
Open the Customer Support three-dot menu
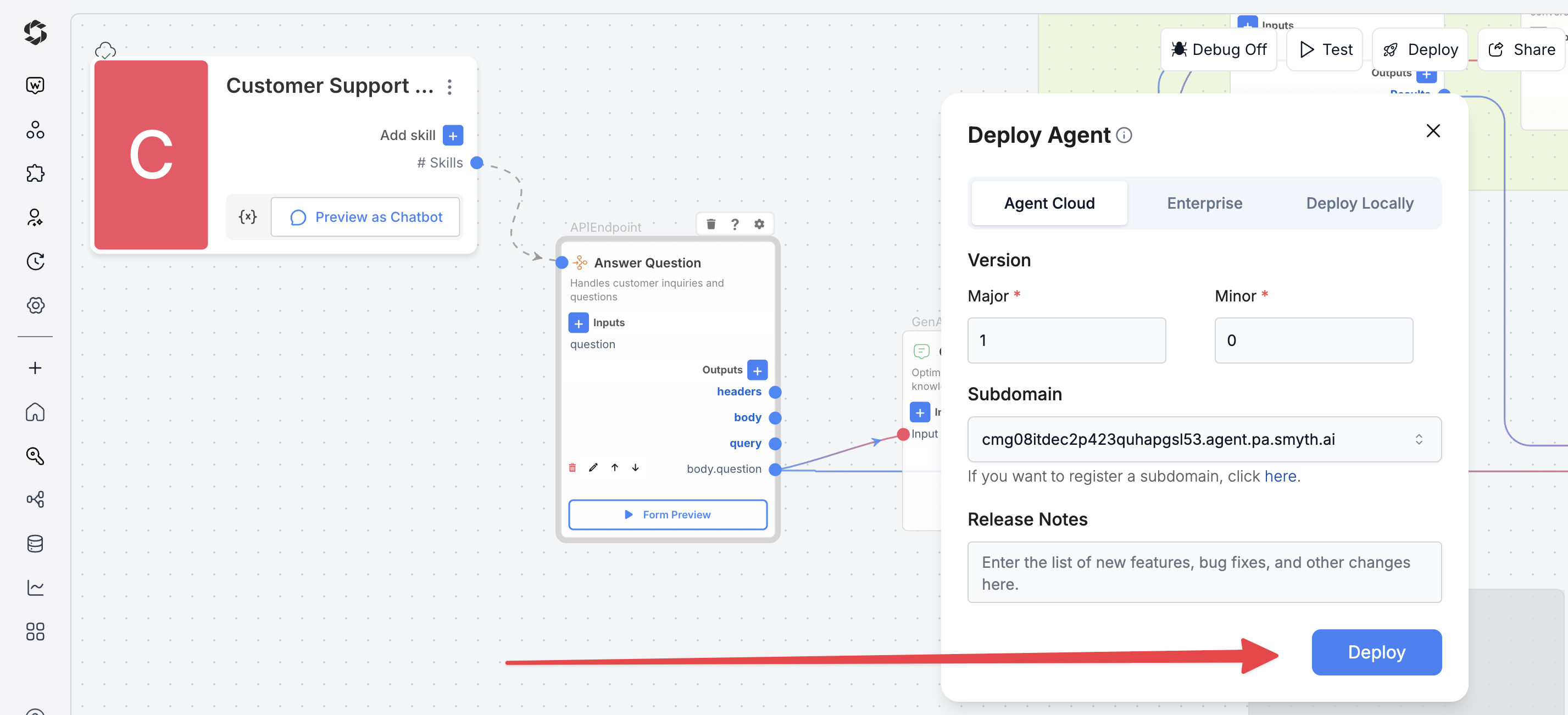pos(450,87)
